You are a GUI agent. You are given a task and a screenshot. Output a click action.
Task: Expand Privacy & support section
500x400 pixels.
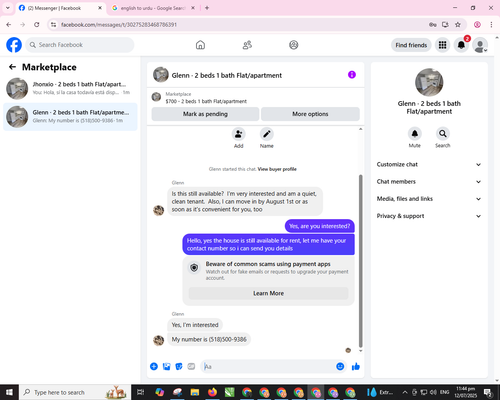429,216
